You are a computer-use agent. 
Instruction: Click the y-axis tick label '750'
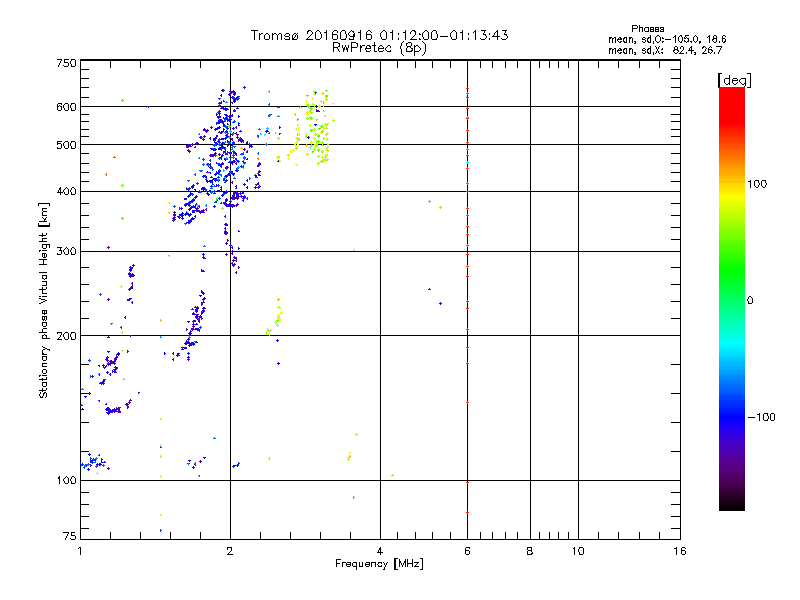pyautogui.click(x=66, y=63)
